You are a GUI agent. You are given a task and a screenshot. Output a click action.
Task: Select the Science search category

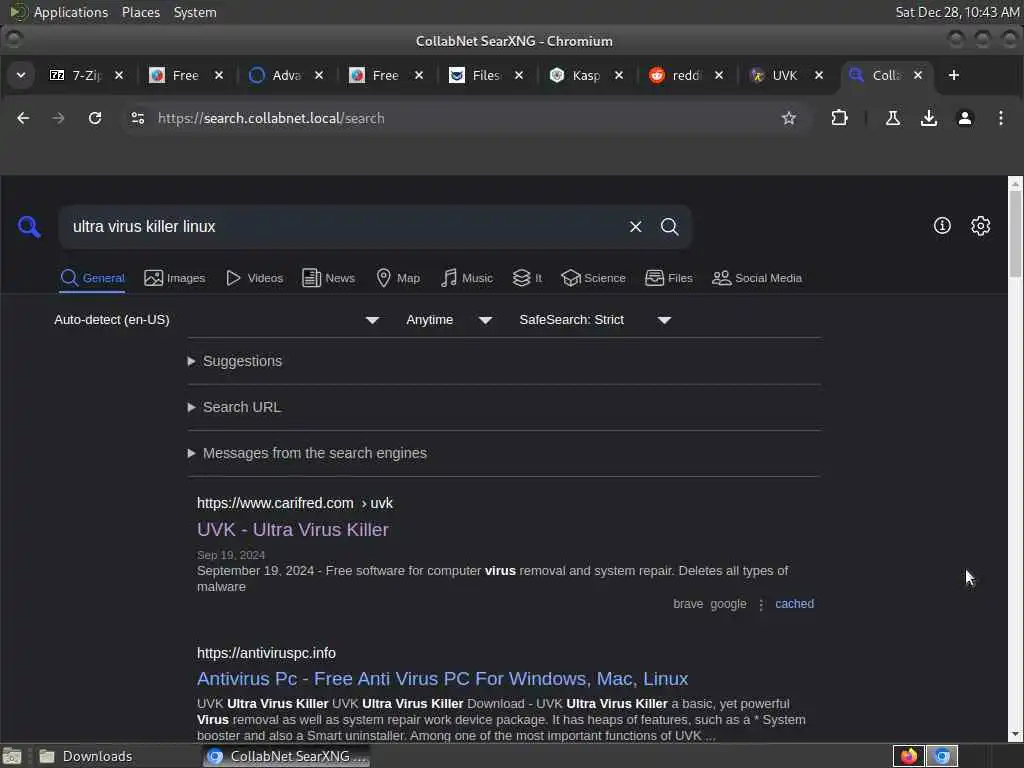593,278
